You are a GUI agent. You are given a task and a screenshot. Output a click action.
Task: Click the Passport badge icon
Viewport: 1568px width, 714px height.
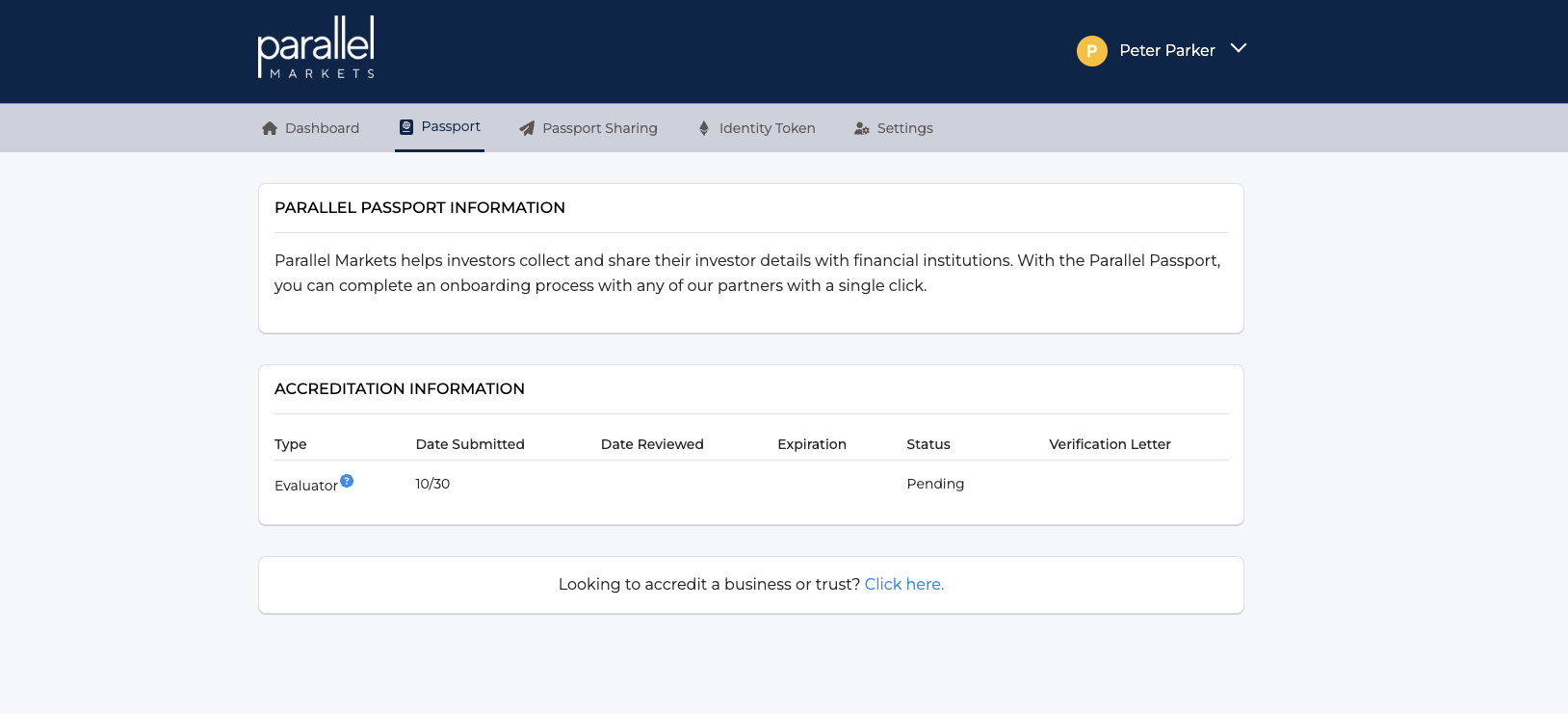[x=406, y=126]
